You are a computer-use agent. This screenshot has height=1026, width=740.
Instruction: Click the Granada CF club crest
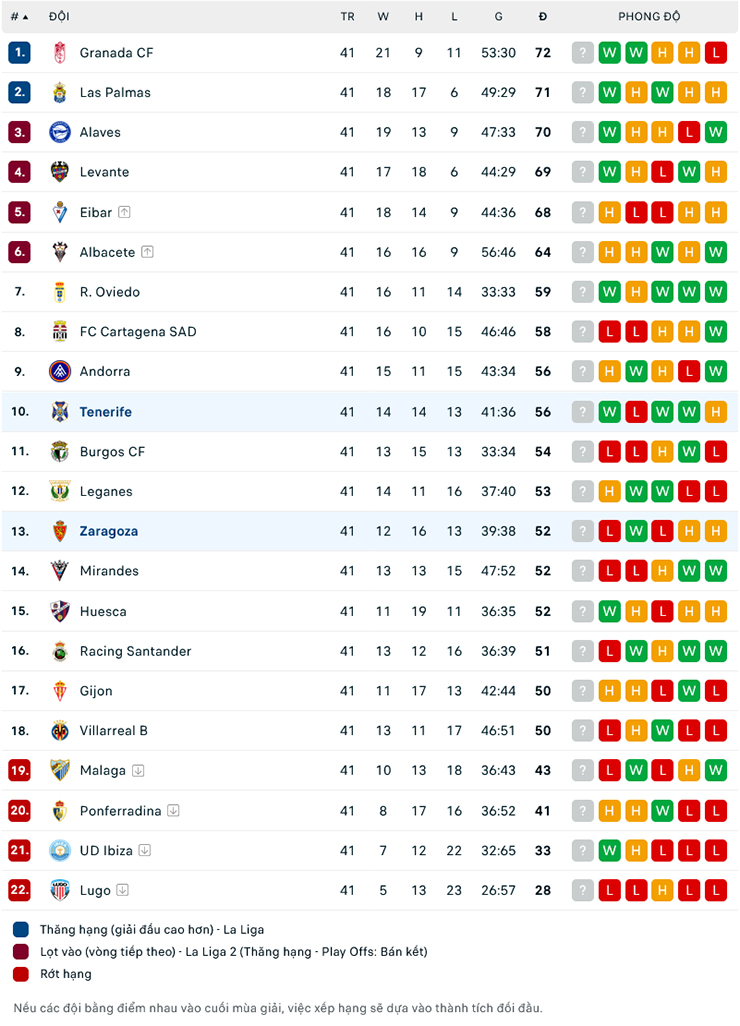click(x=60, y=52)
